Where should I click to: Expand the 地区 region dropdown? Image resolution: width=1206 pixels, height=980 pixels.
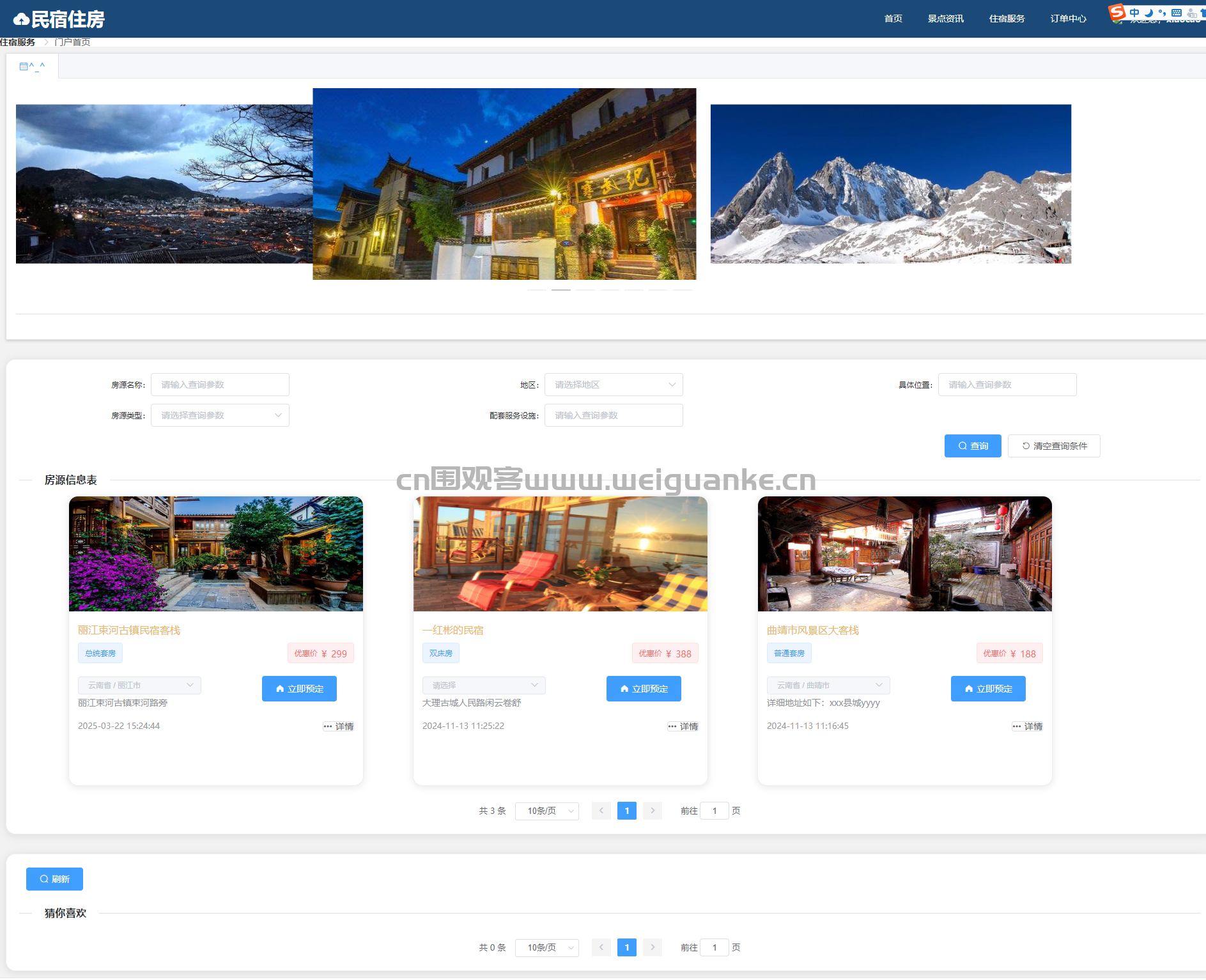[614, 385]
